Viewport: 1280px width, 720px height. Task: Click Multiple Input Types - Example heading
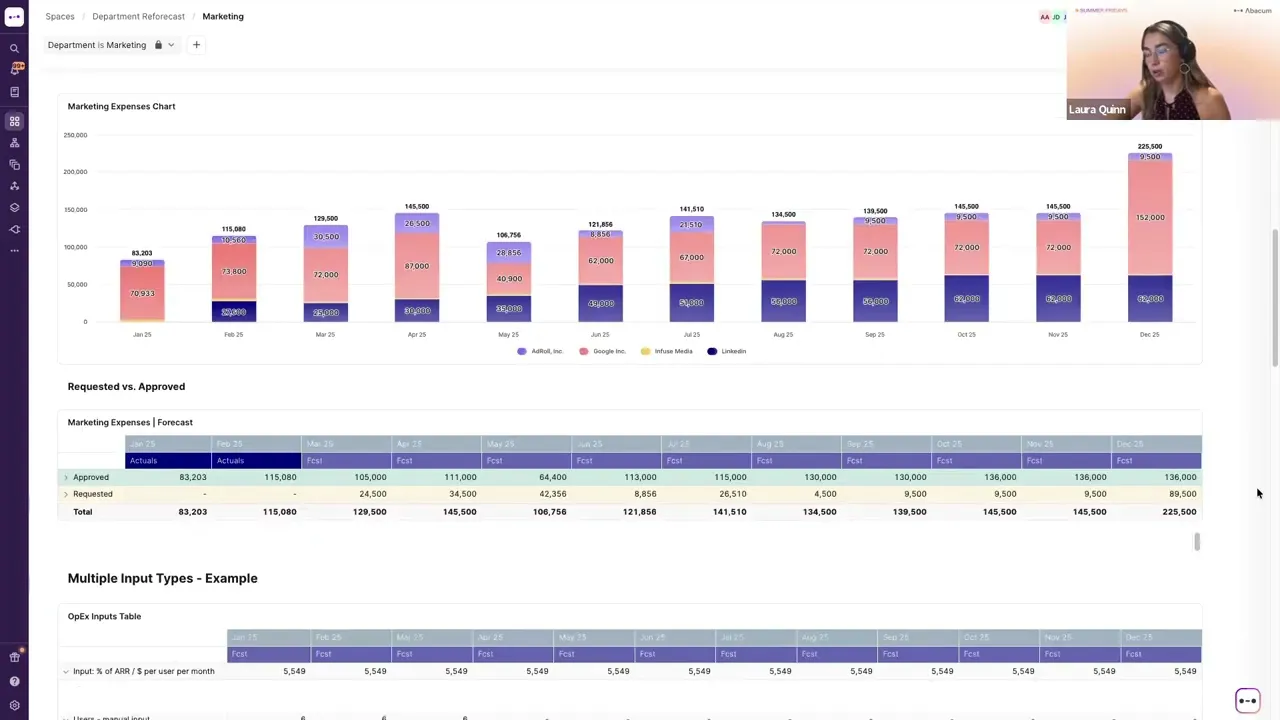(x=162, y=578)
